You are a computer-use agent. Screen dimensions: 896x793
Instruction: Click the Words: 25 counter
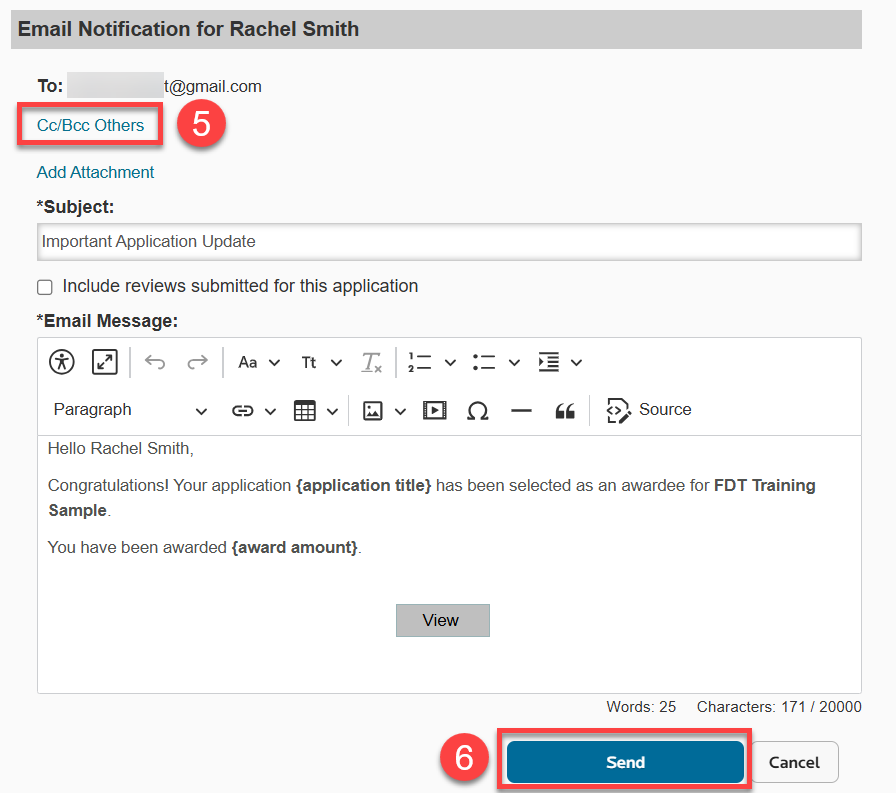point(641,707)
